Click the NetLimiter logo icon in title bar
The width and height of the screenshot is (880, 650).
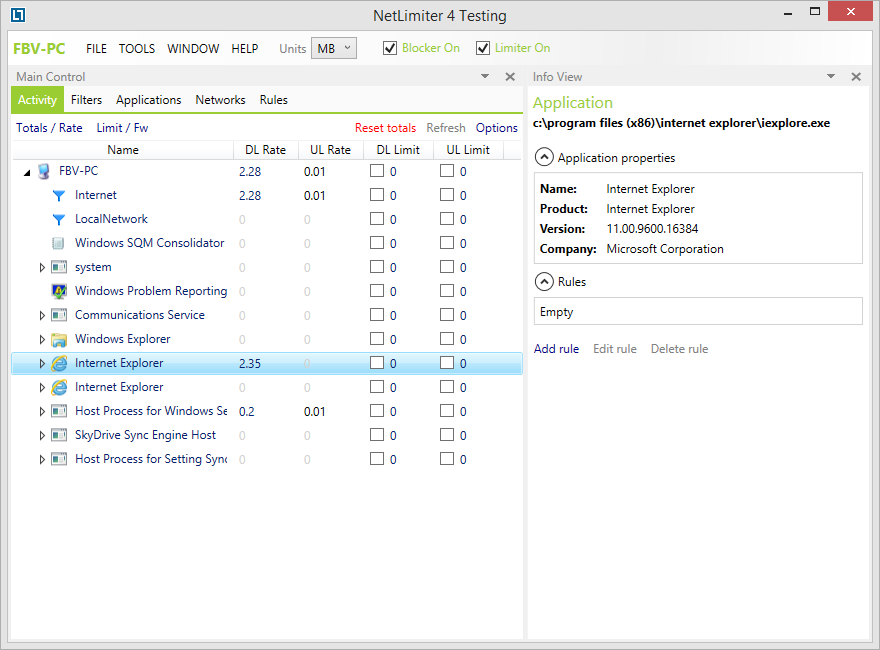coord(18,15)
